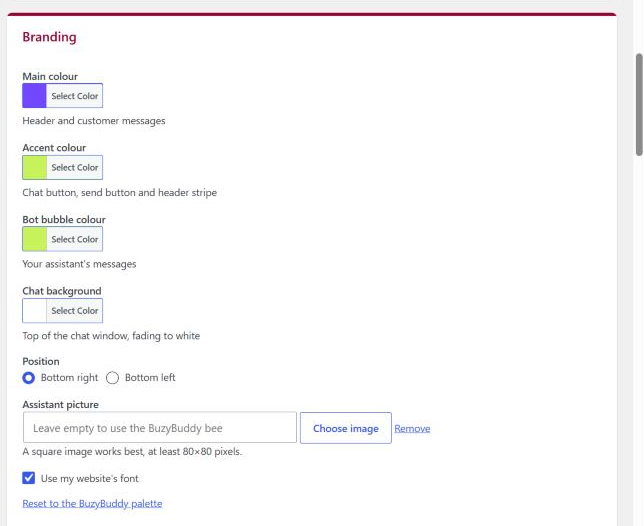Toggle Use my website's font checkbox
Image resolution: width=644 pixels, height=526 pixels.
[29, 478]
